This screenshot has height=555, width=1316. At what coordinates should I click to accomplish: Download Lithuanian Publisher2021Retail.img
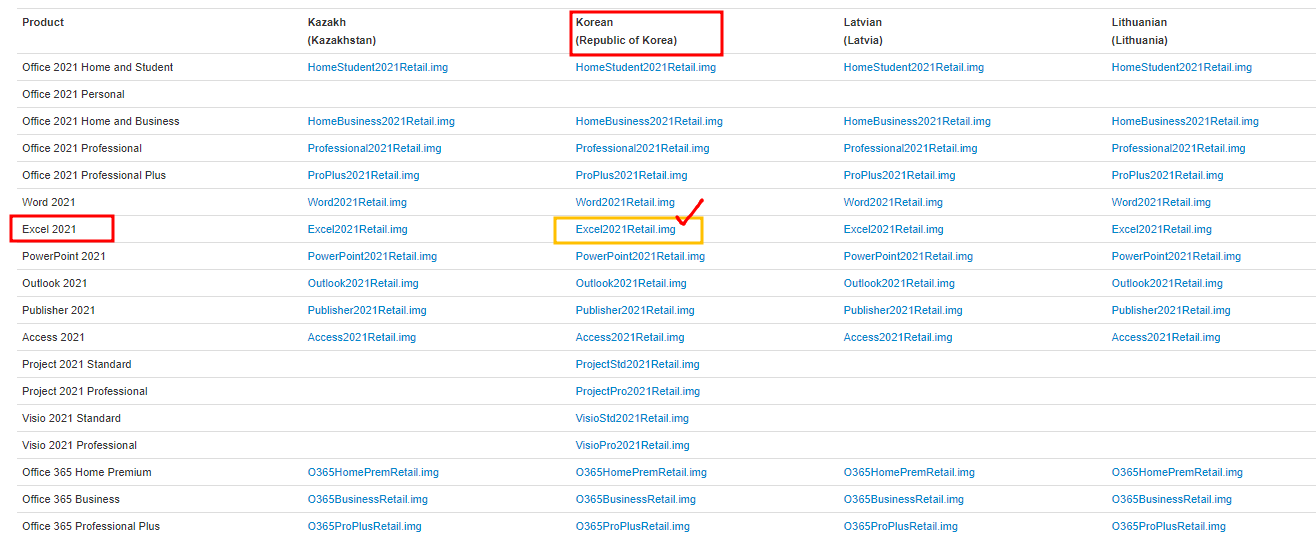(x=1171, y=310)
